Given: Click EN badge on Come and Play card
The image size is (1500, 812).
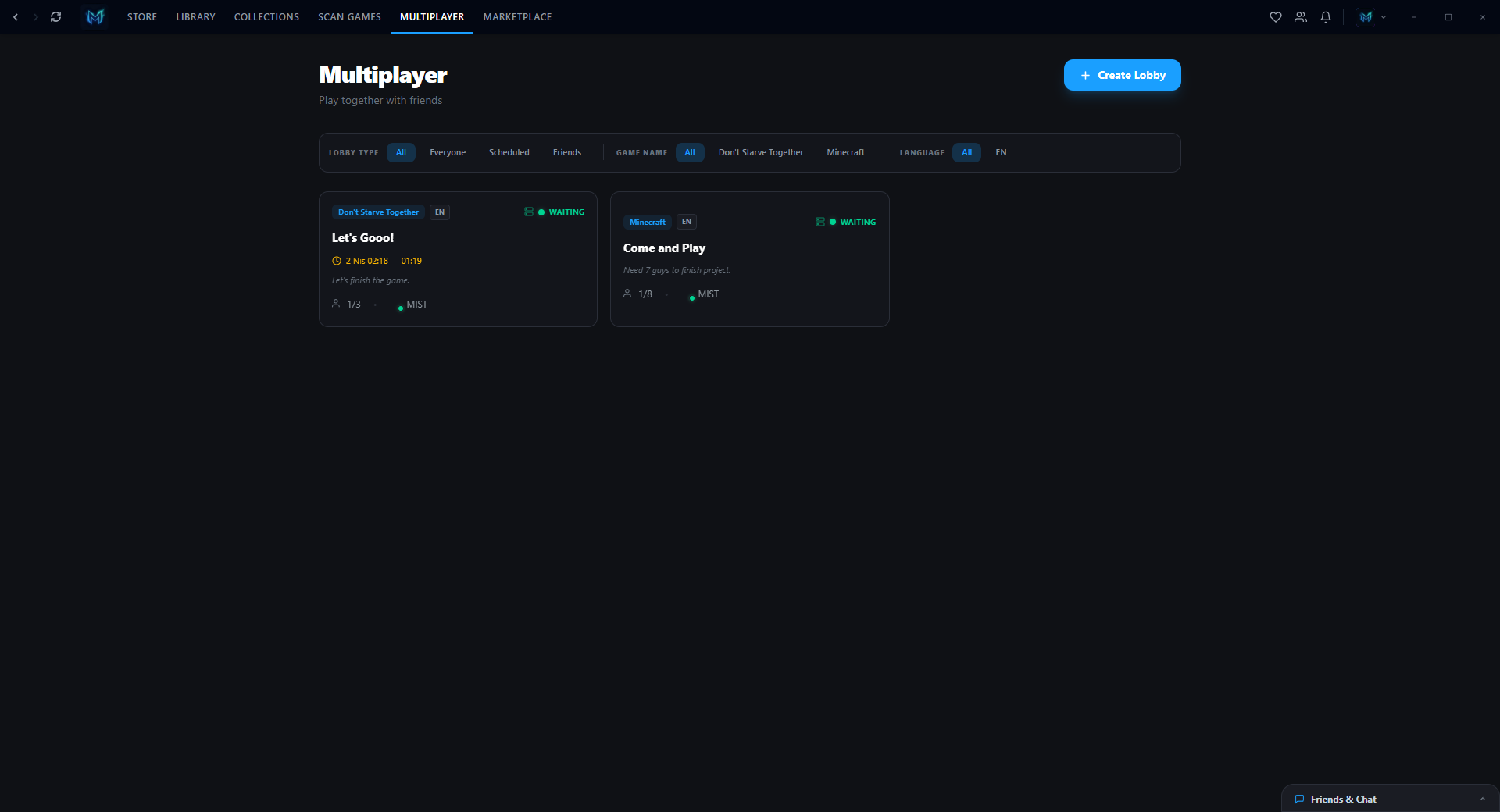Looking at the screenshot, I should 687,222.
